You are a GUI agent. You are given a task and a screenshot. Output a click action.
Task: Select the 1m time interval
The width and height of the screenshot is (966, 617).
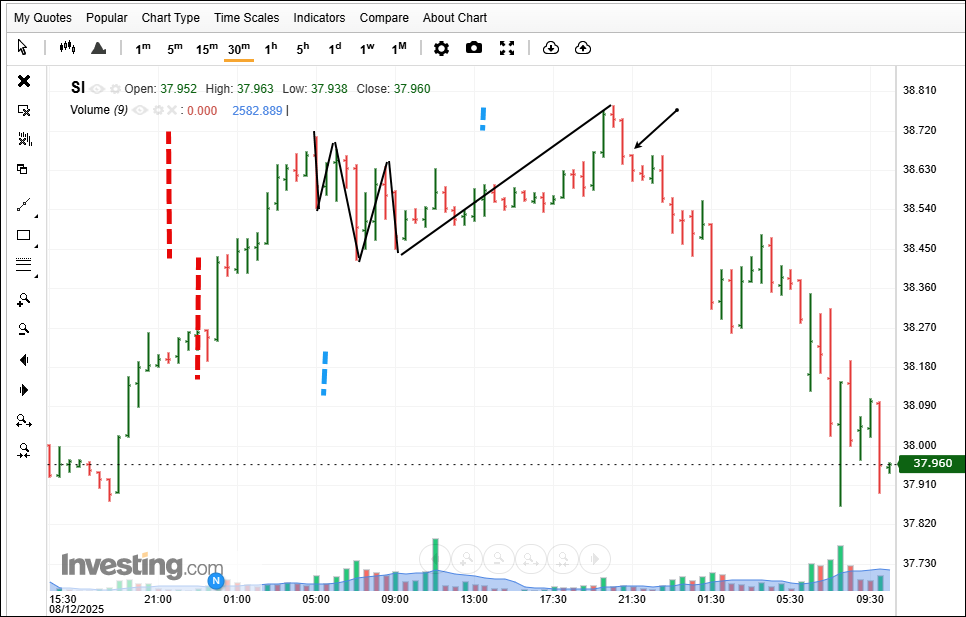coord(143,49)
